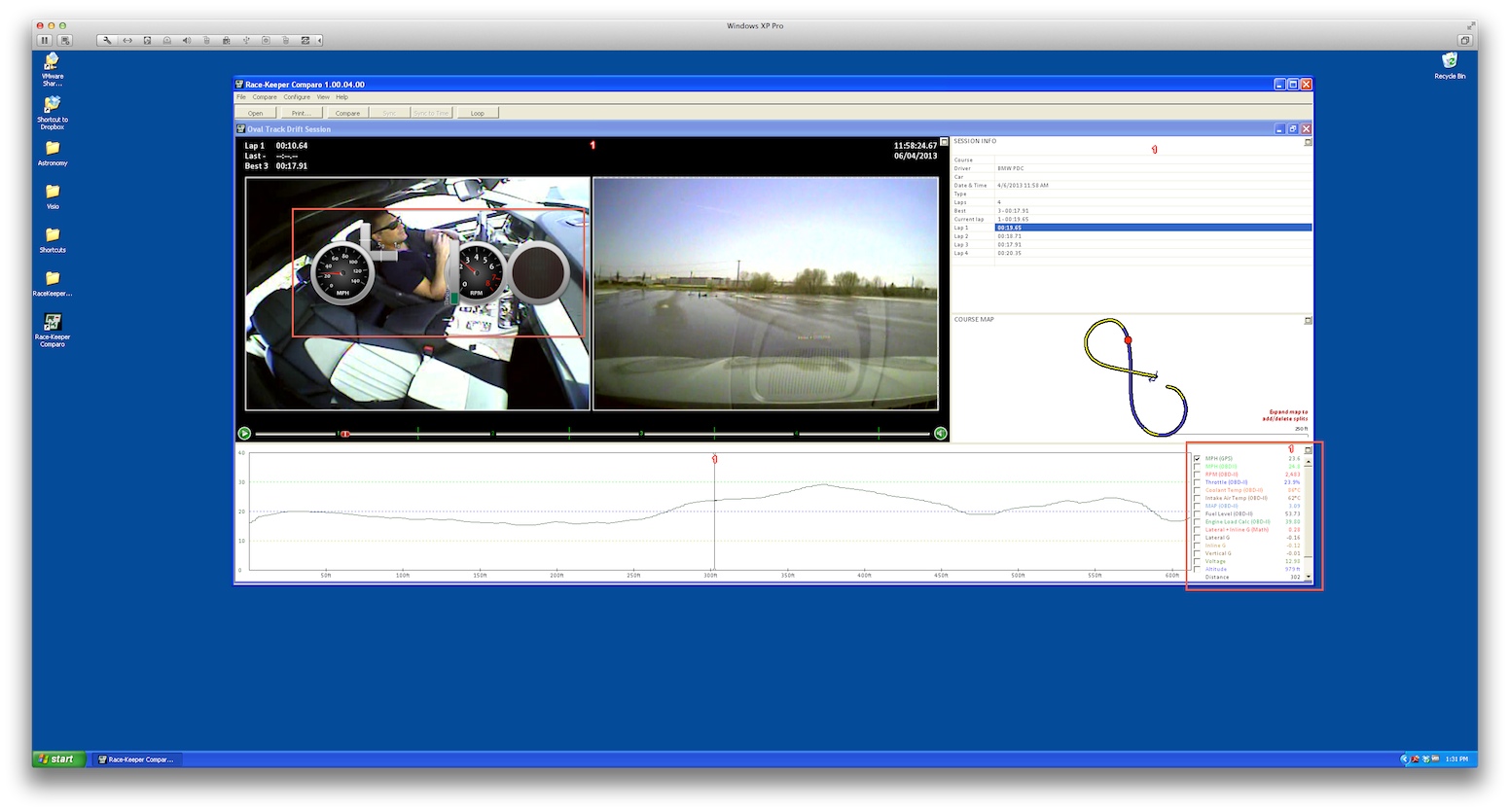
Task: Open the Shortcuts folder on desktop
Action: click(53, 240)
